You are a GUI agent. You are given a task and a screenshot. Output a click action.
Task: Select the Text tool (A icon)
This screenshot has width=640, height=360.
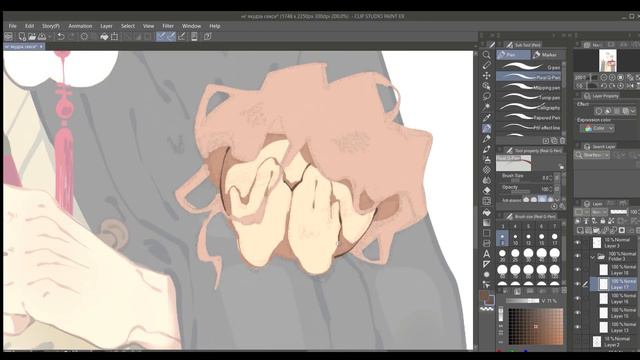point(487,254)
